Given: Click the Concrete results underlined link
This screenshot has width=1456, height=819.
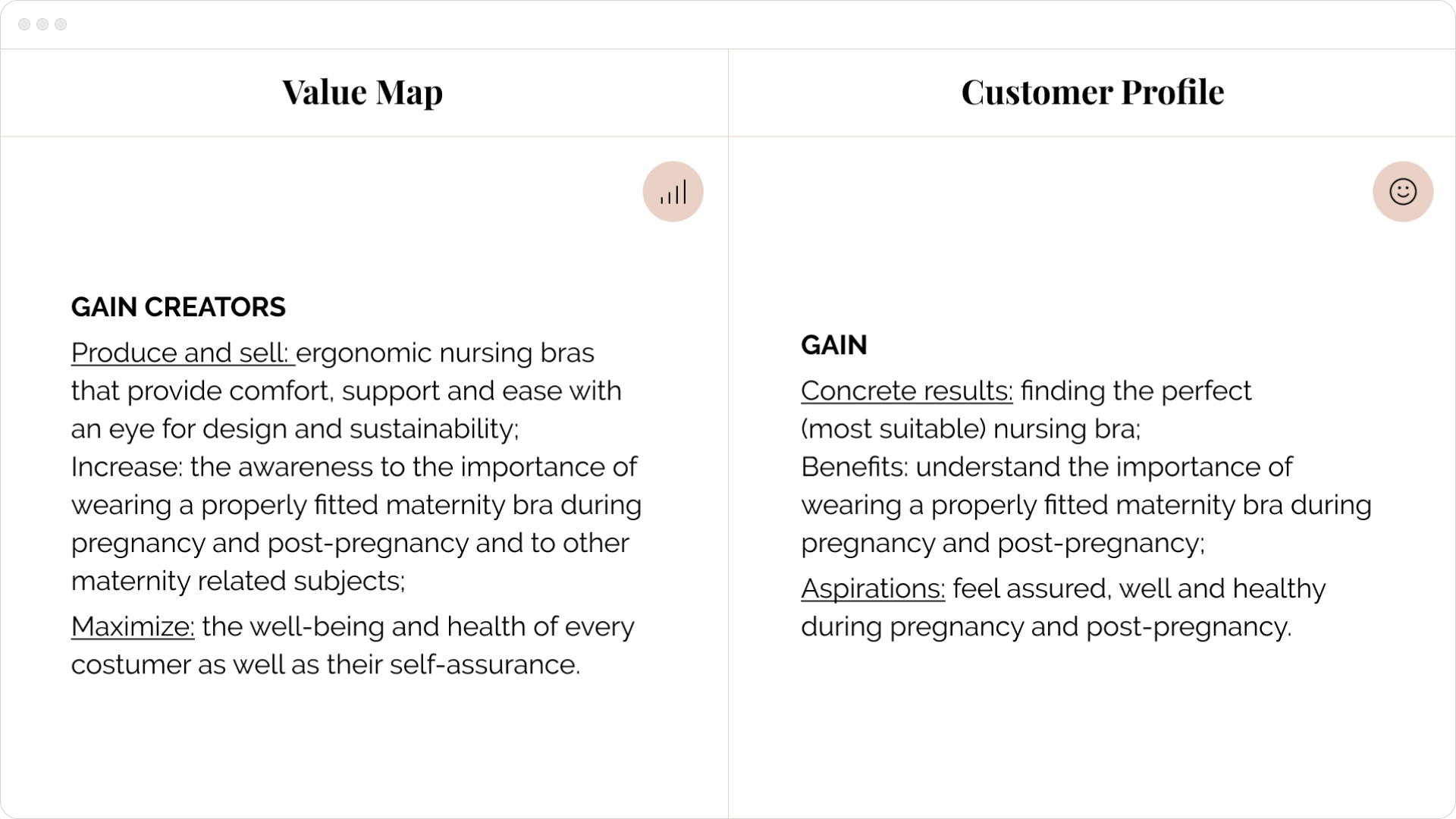Looking at the screenshot, I should click(x=905, y=390).
